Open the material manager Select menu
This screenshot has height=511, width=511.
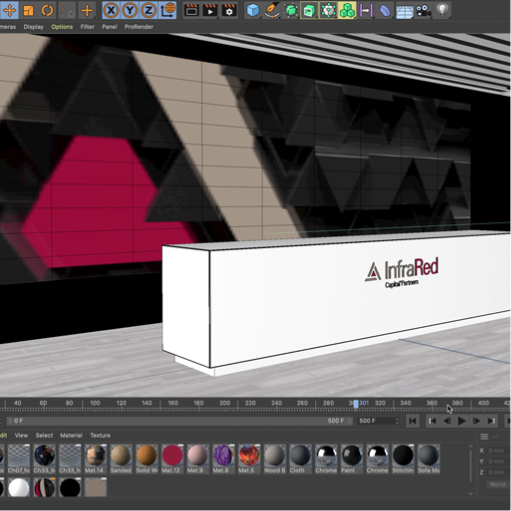(x=44, y=435)
